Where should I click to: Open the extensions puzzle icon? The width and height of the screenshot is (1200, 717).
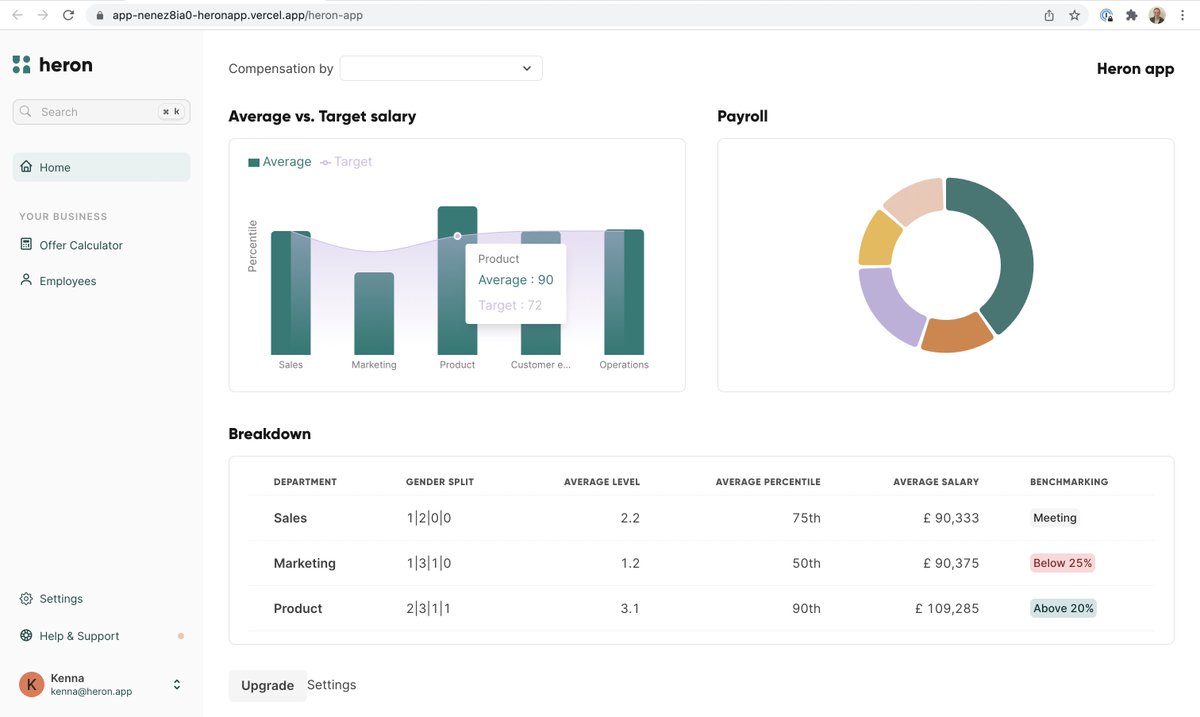[x=1132, y=15]
